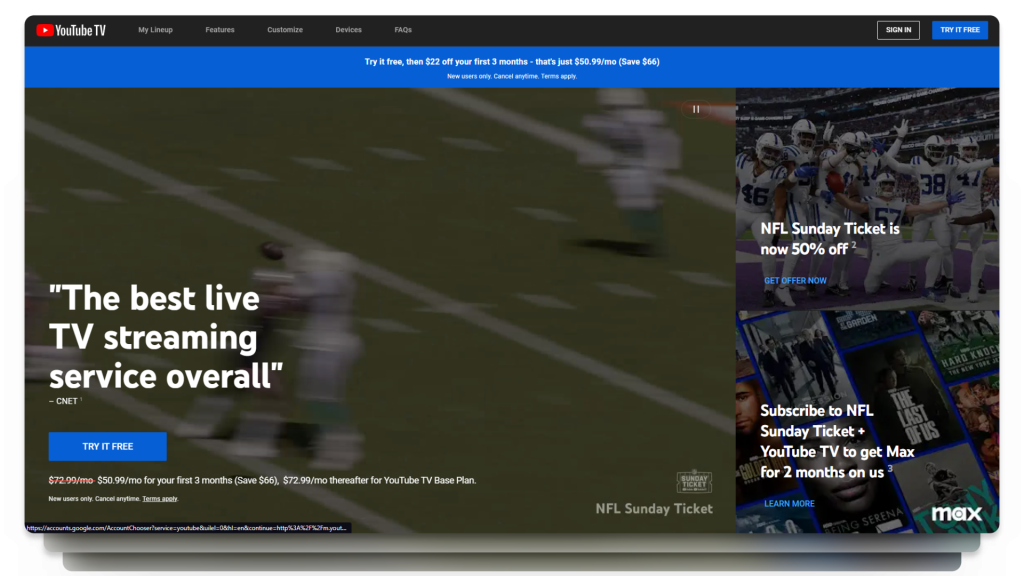1024x576 pixels.
Task: Click the $22 off promo banner text
Action: (x=511, y=62)
